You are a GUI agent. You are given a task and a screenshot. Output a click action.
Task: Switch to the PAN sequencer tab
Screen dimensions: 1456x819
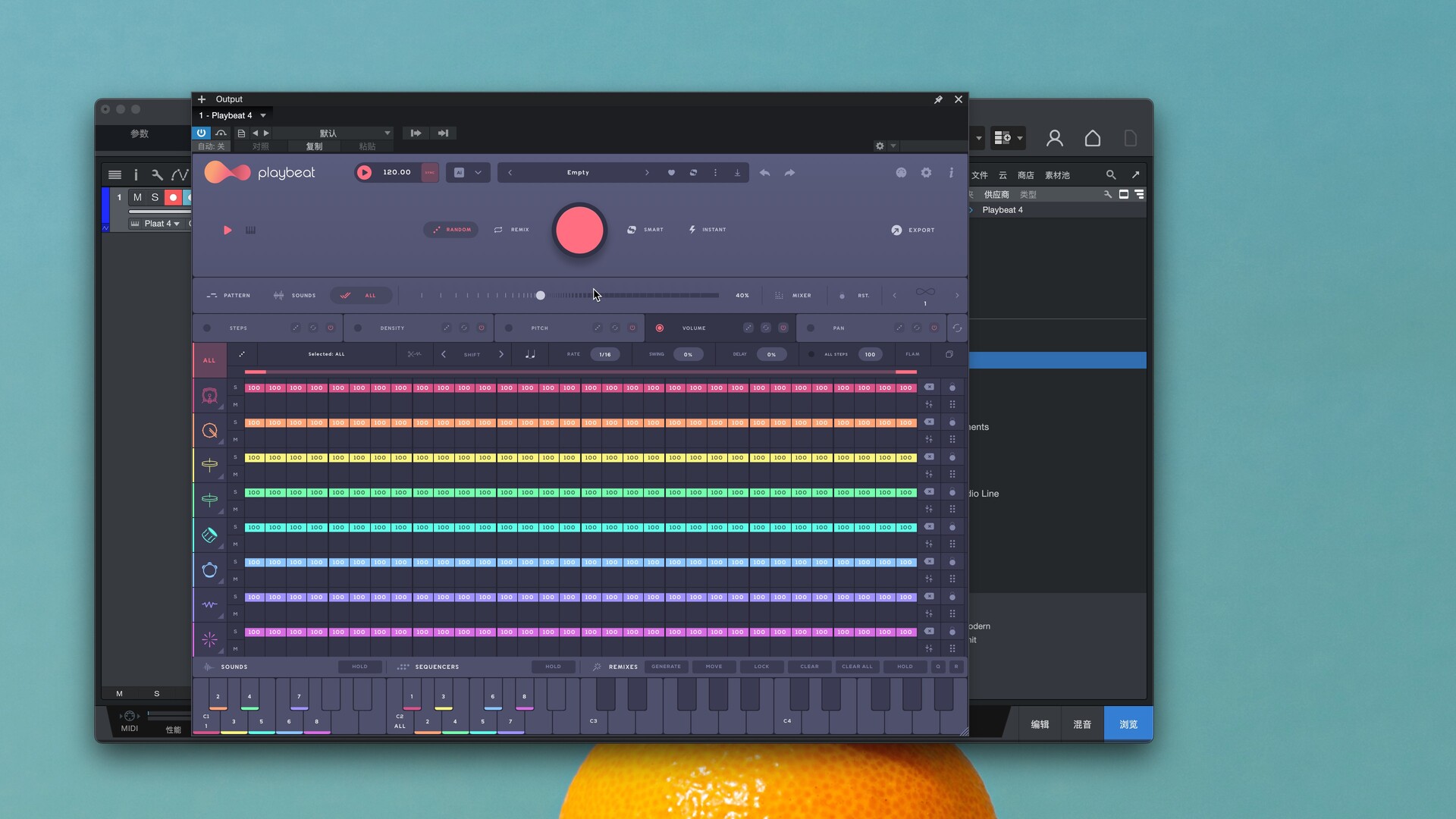[x=839, y=328]
